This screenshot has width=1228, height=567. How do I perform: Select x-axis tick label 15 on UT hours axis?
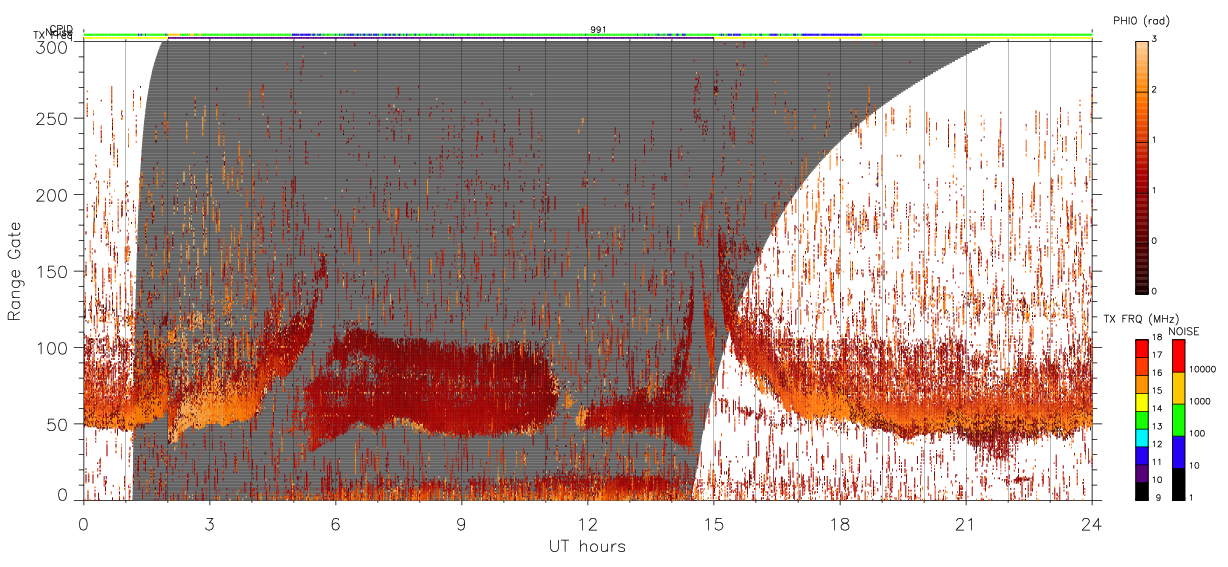click(x=713, y=522)
